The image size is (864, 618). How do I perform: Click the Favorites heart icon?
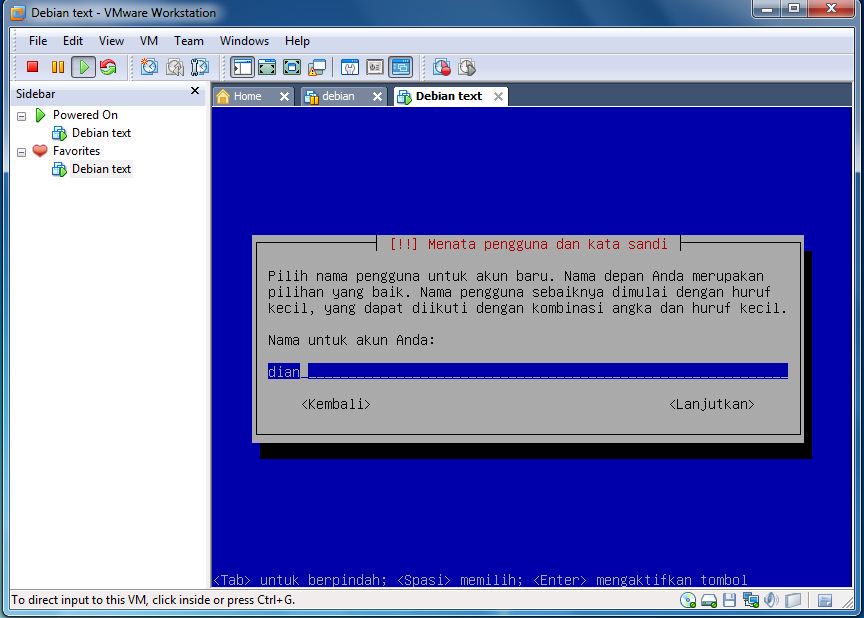(x=40, y=150)
